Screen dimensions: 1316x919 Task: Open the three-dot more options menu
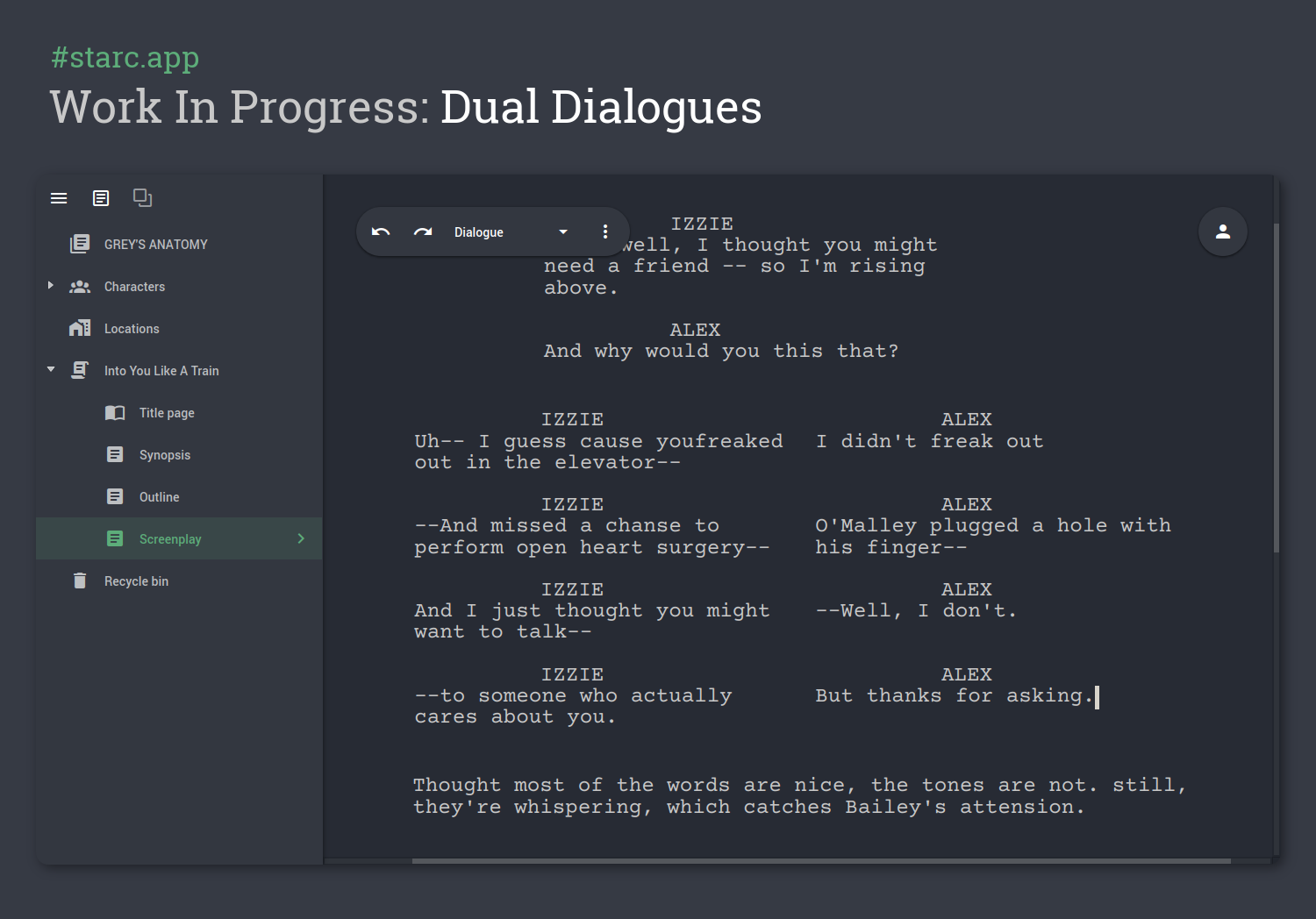pyautogui.click(x=605, y=232)
